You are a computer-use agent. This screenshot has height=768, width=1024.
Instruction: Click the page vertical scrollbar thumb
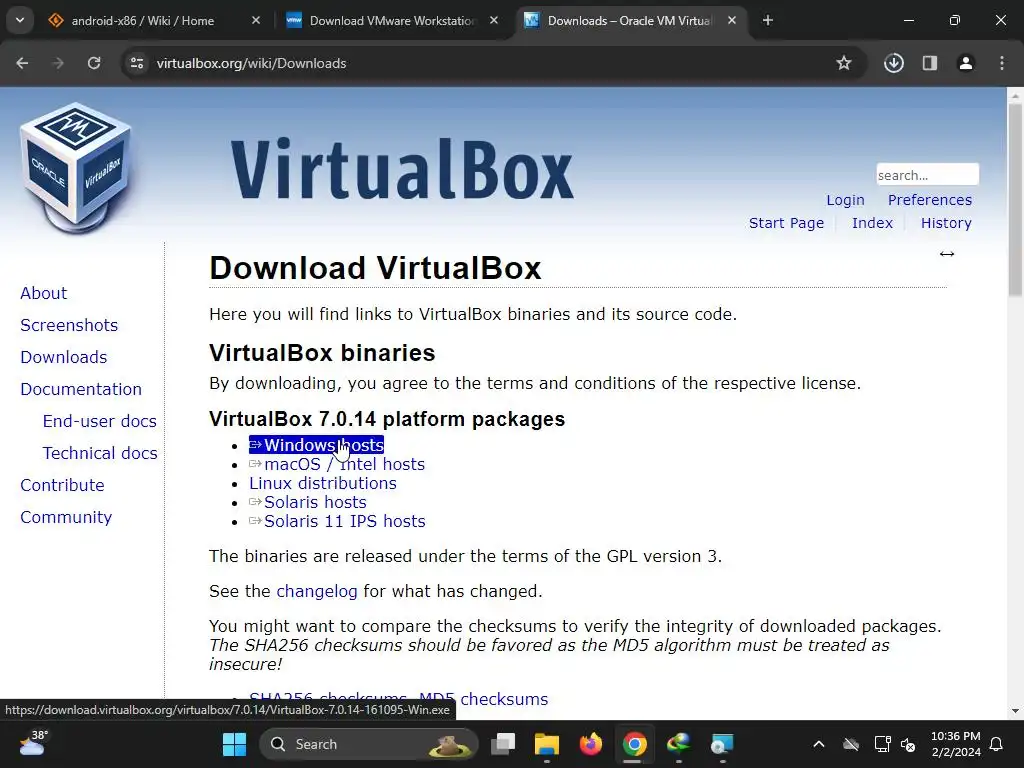pyautogui.click(x=1015, y=199)
